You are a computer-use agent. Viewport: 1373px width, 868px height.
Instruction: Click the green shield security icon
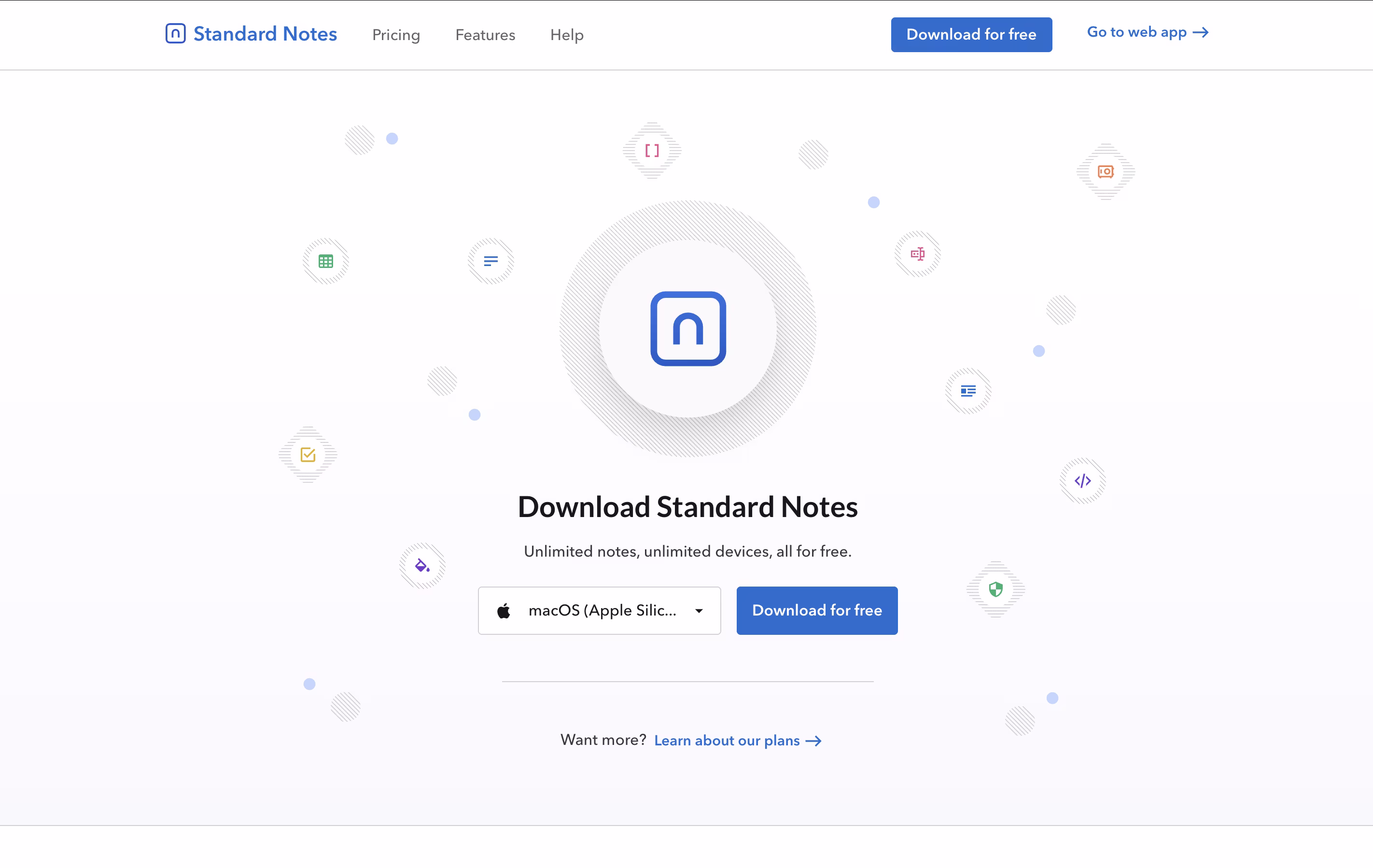pos(995,589)
